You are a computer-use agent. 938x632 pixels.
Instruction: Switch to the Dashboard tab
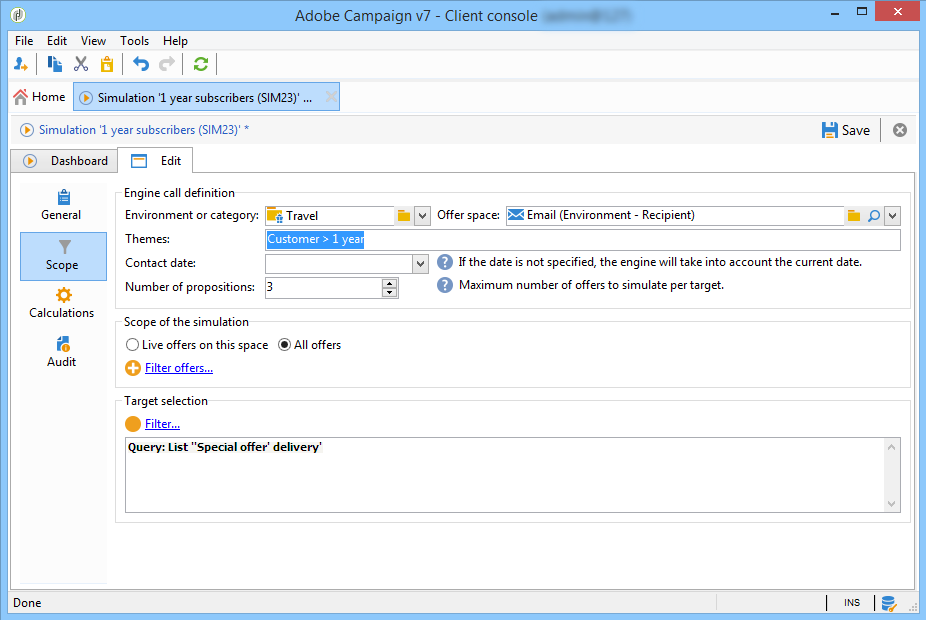click(65, 161)
